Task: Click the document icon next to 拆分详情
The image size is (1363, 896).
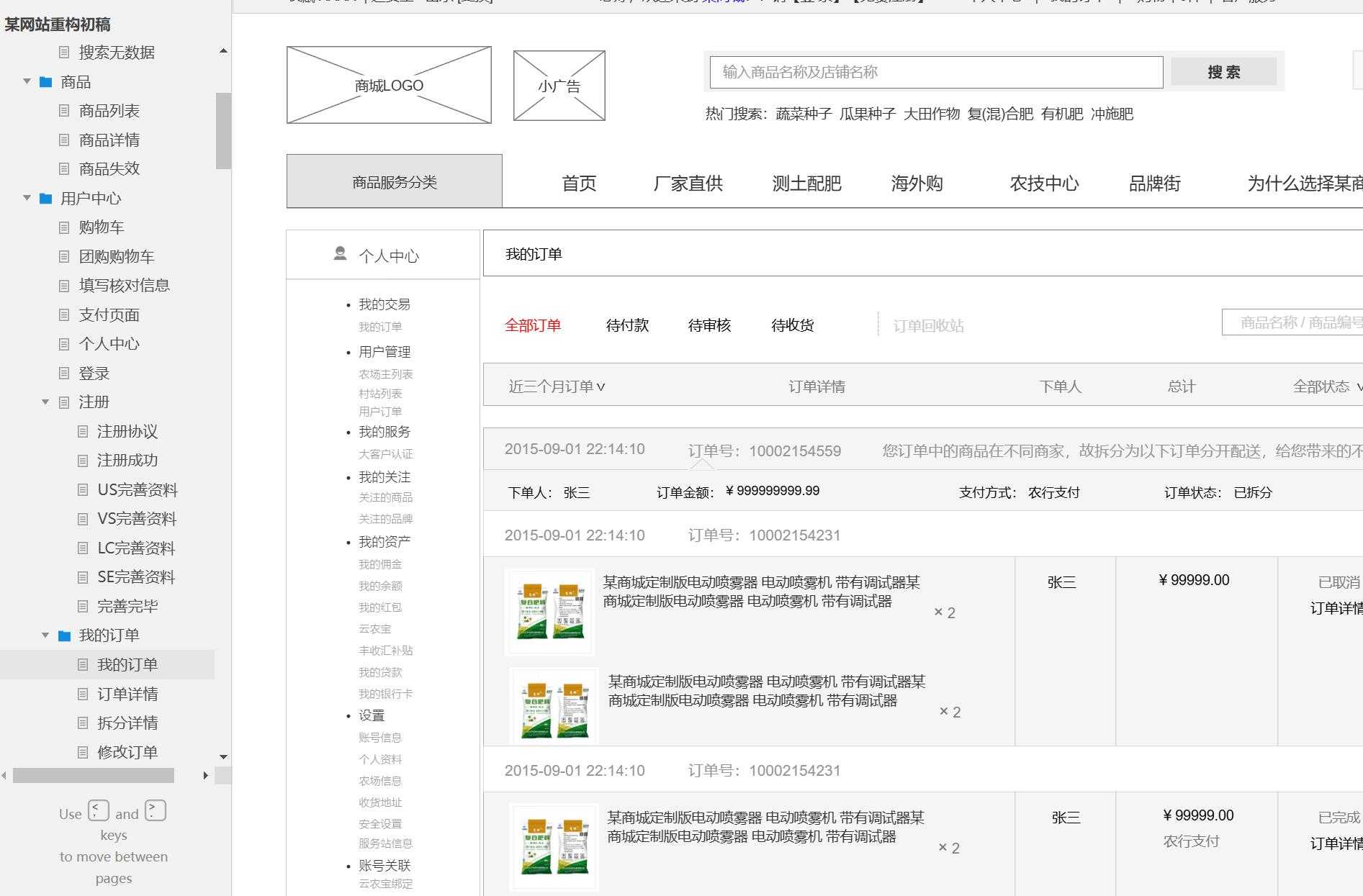Action: [83, 723]
